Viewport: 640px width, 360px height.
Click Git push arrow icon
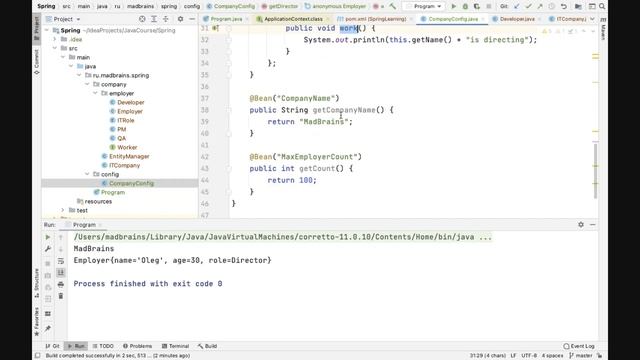540,7
